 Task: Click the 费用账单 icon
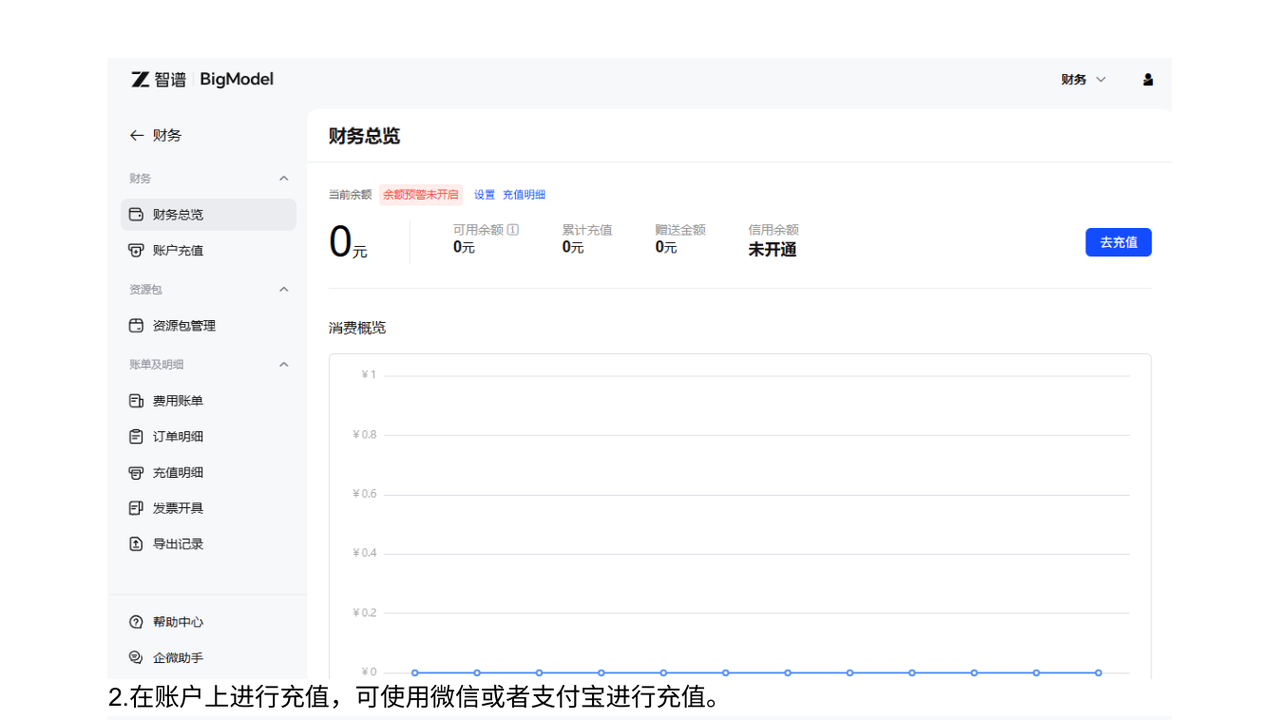point(136,400)
